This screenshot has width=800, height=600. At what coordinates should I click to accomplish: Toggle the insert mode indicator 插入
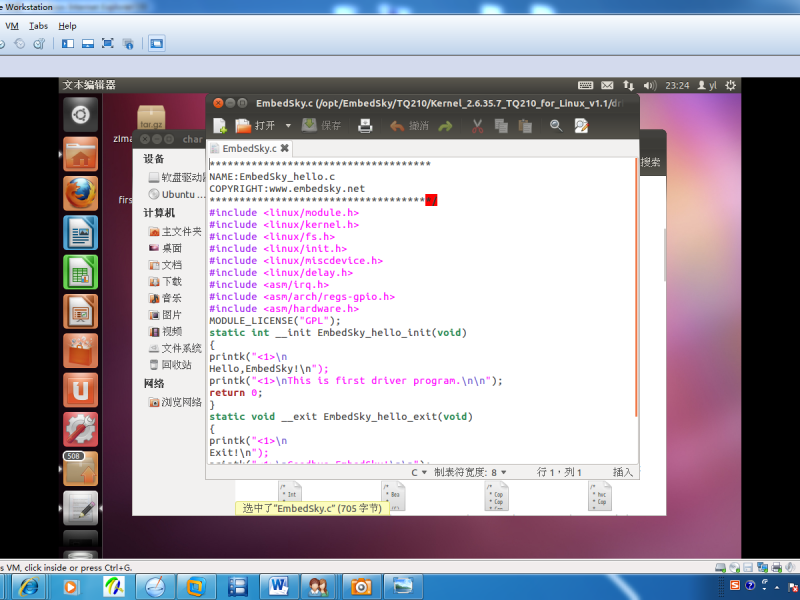[622, 472]
